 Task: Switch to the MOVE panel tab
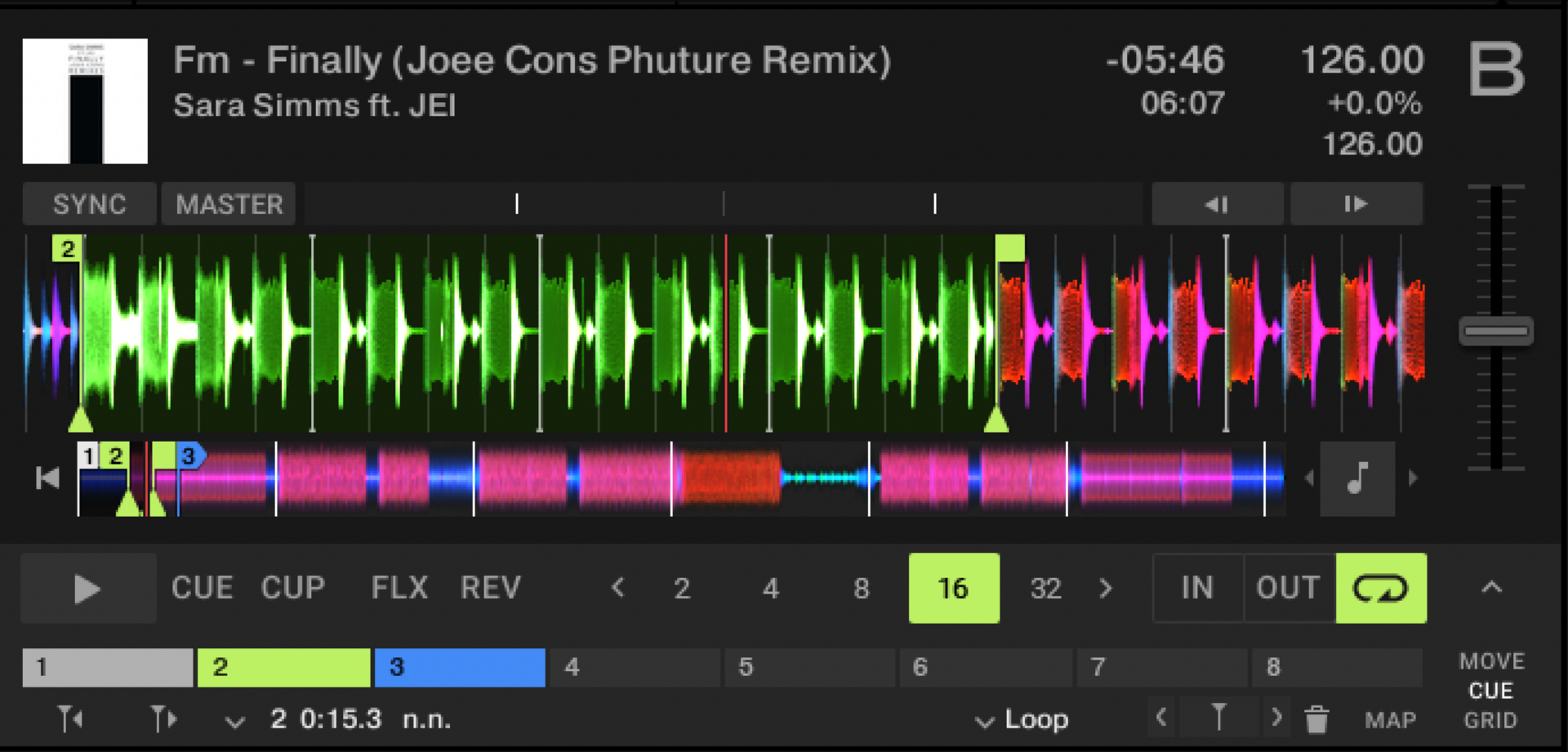[1491, 661]
